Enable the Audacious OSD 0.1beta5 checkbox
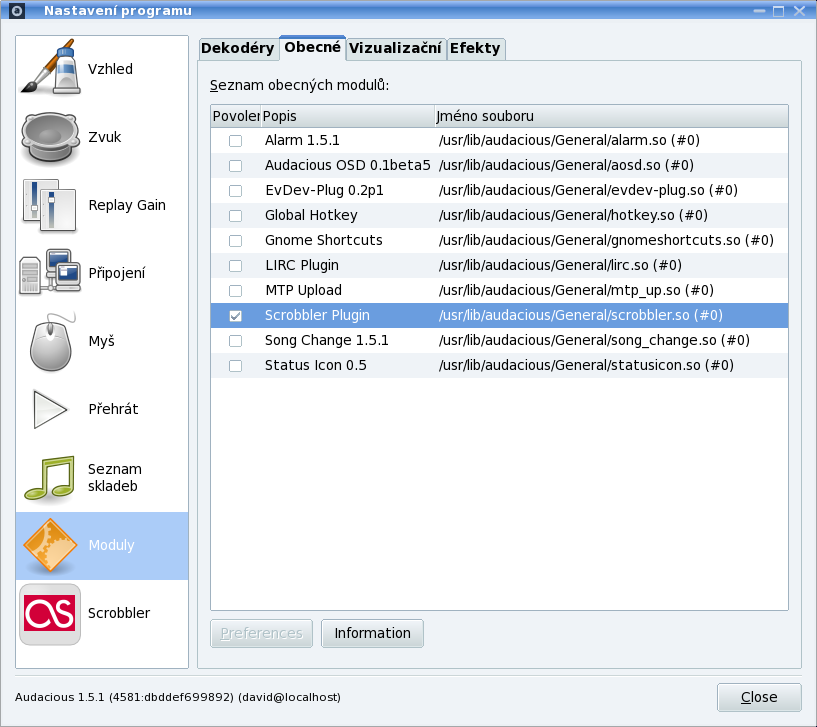 tap(236, 166)
